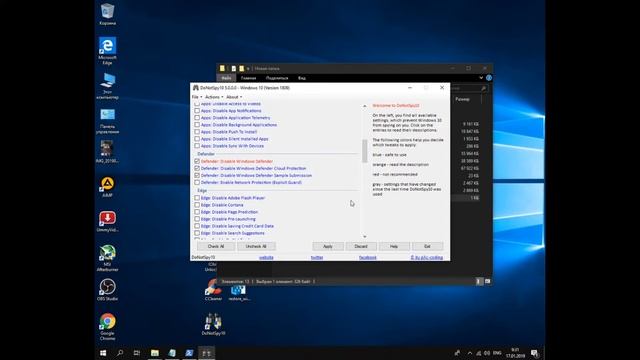Check Apps: Disable Application Telemetry
The height and width of the screenshot is (360, 640).
tap(197, 118)
